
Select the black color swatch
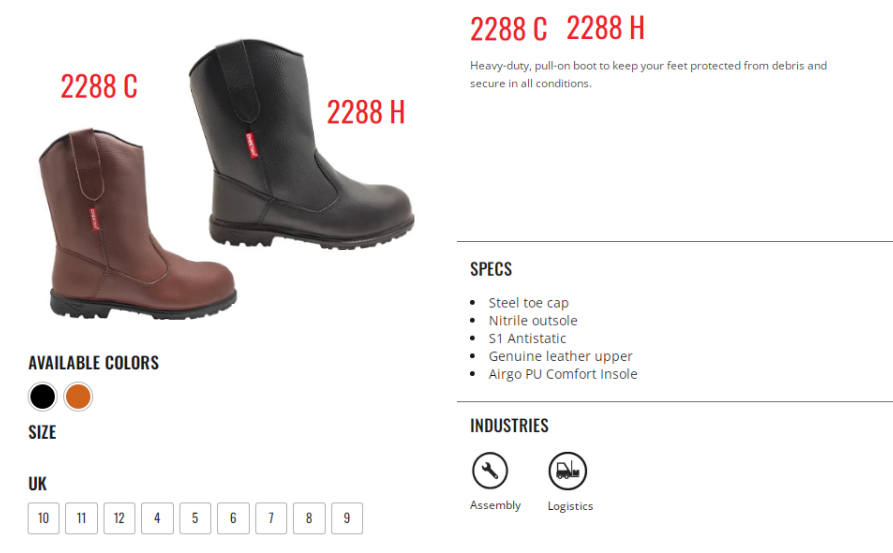[43, 396]
